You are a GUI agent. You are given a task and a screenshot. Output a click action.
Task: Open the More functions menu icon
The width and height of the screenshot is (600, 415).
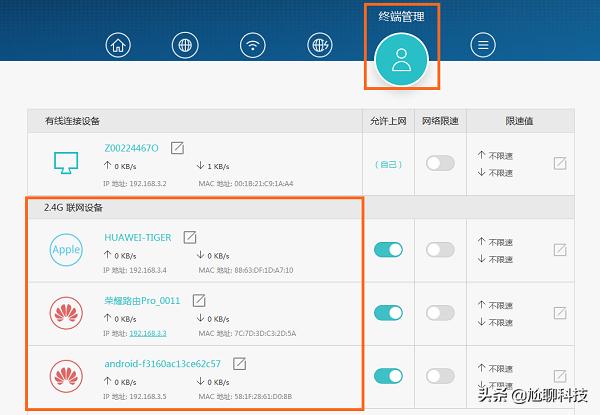point(483,45)
